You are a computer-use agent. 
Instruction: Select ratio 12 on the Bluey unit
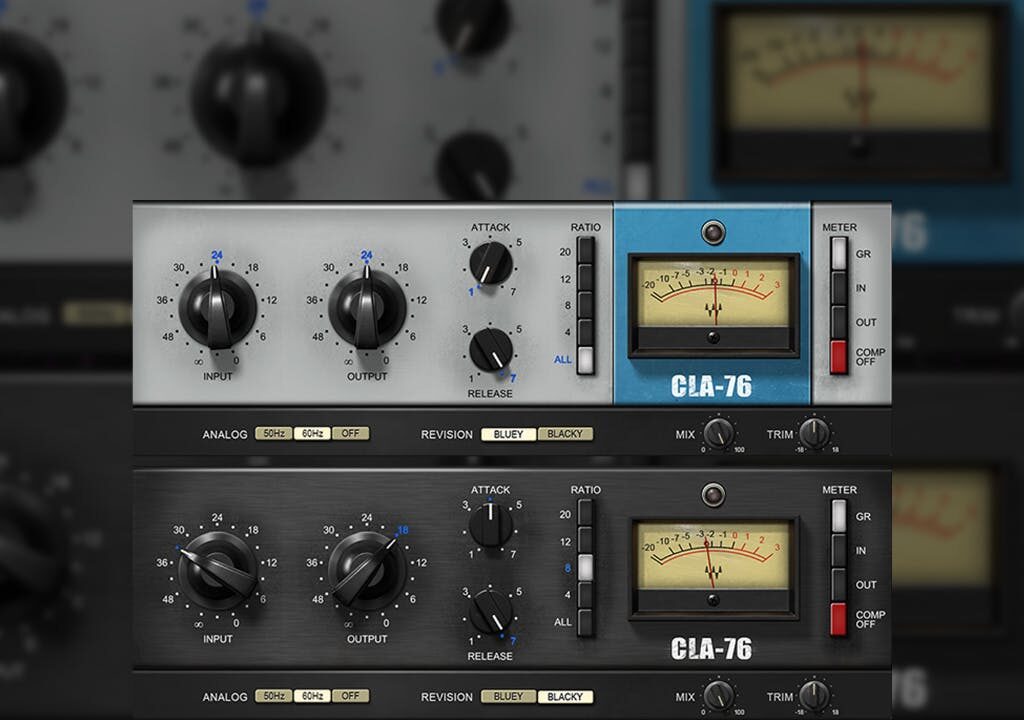[x=585, y=278]
